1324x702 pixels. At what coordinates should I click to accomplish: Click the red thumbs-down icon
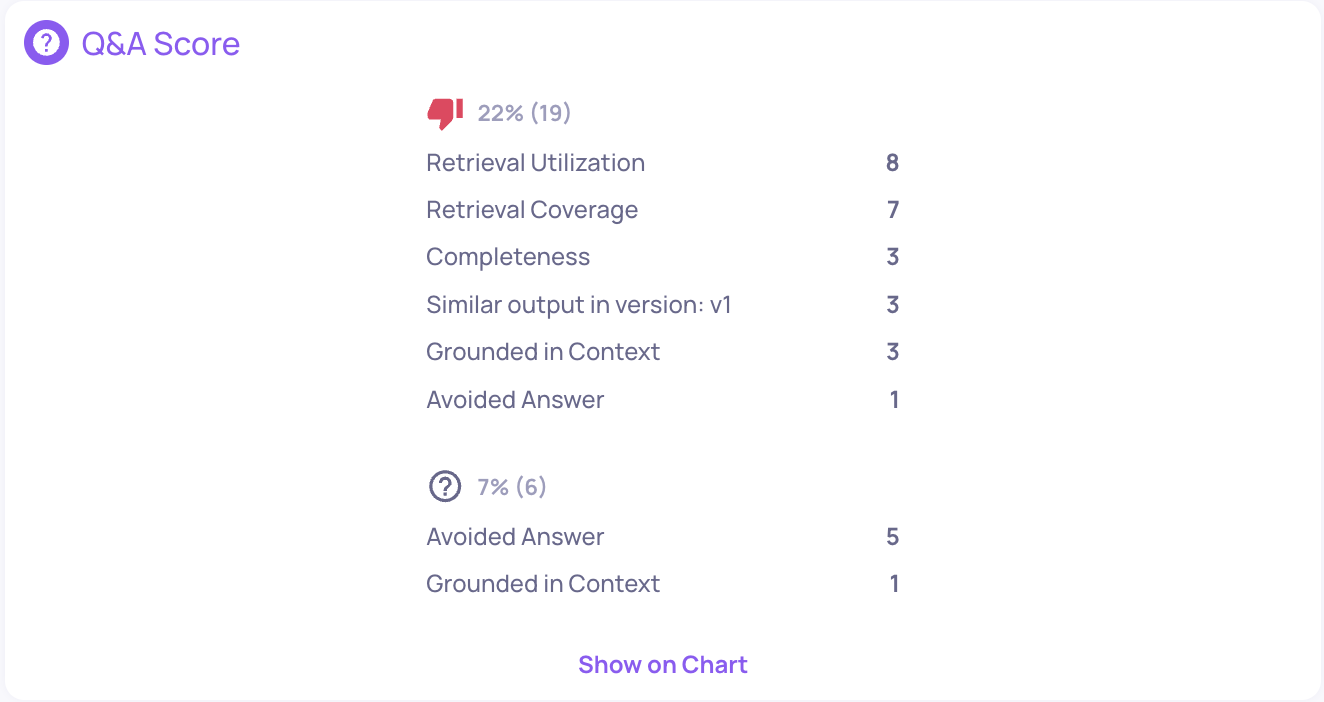(x=445, y=113)
